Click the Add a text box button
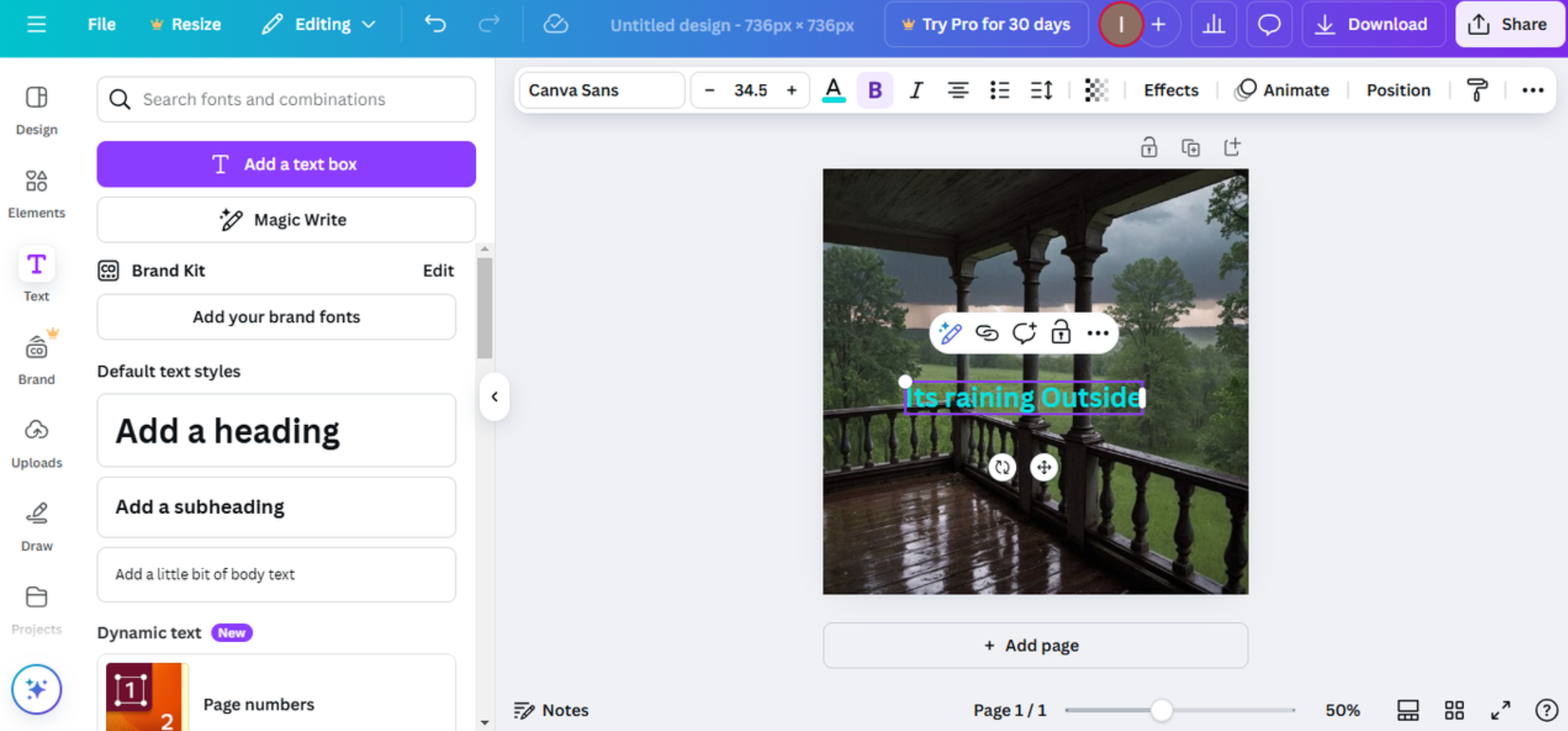This screenshot has width=1568, height=731. (x=285, y=164)
